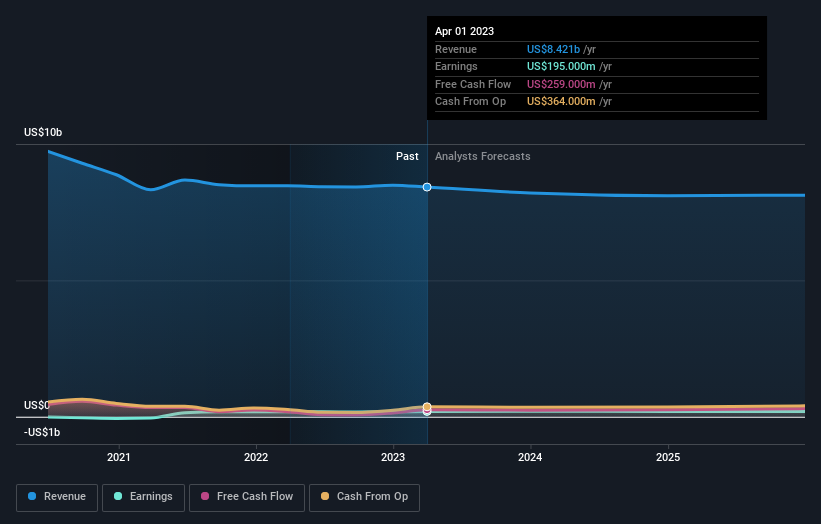Click the 2022 x-axis label
This screenshot has height=524, width=821.
256,457
